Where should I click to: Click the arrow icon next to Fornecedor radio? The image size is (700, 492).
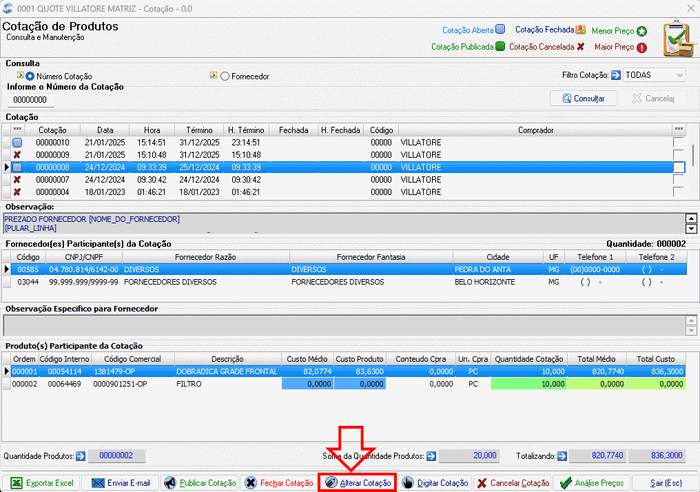point(213,75)
